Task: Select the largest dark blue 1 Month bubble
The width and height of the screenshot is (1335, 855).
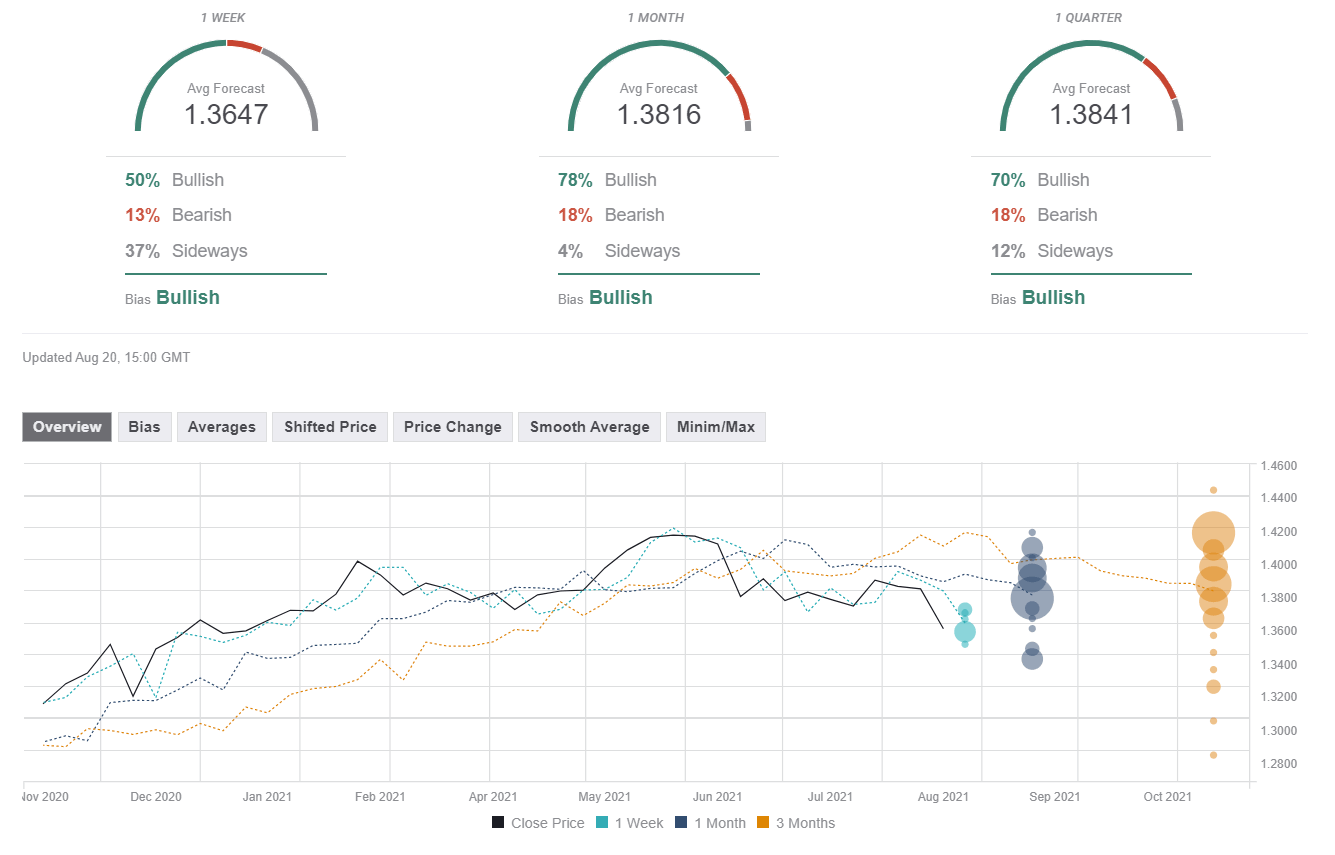Action: pyautogui.click(x=1032, y=599)
